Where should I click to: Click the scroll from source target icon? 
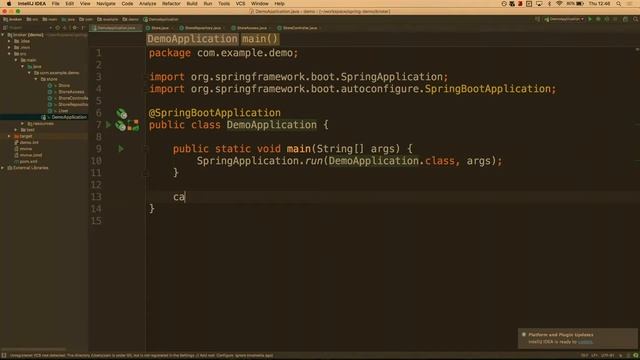[58, 28]
